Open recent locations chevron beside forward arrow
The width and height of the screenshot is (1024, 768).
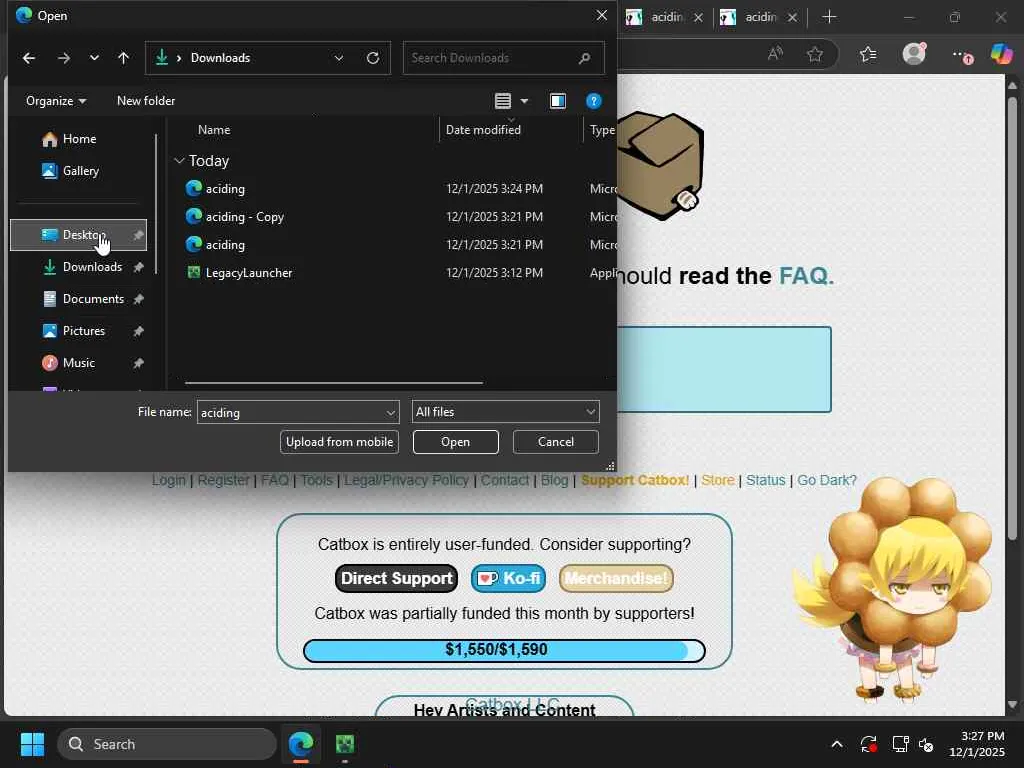click(x=95, y=58)
